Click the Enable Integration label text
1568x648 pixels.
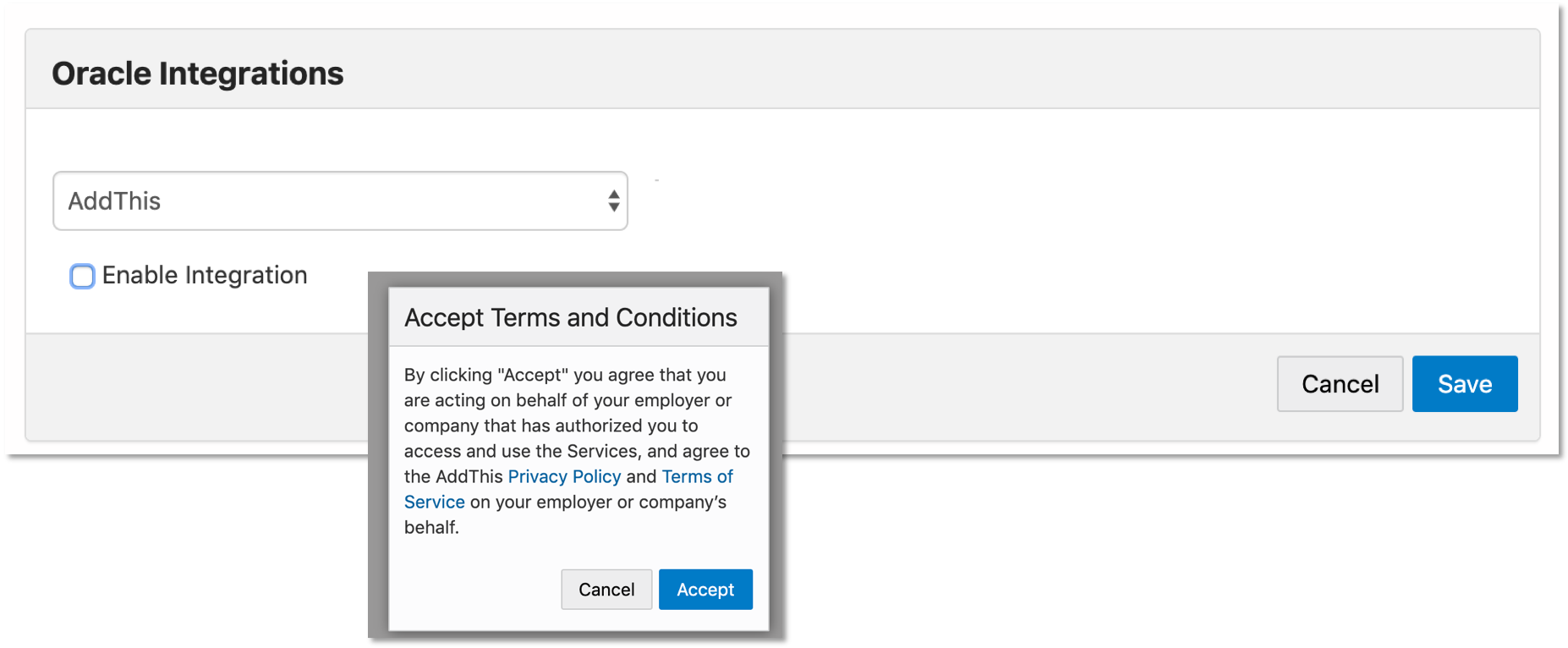point(205,276)
